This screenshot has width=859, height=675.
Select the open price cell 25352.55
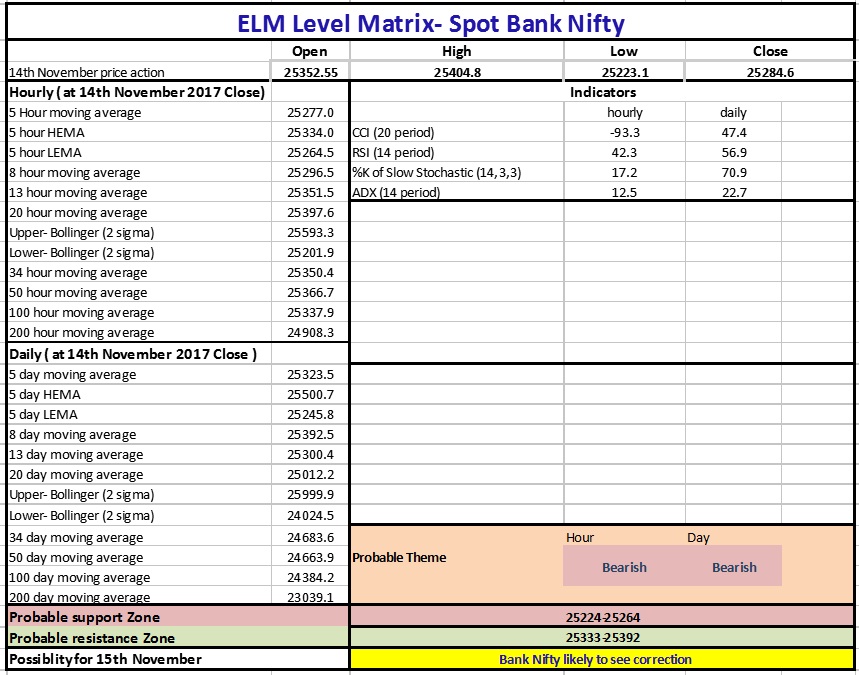pyautogui.click(x=311, y=72)
